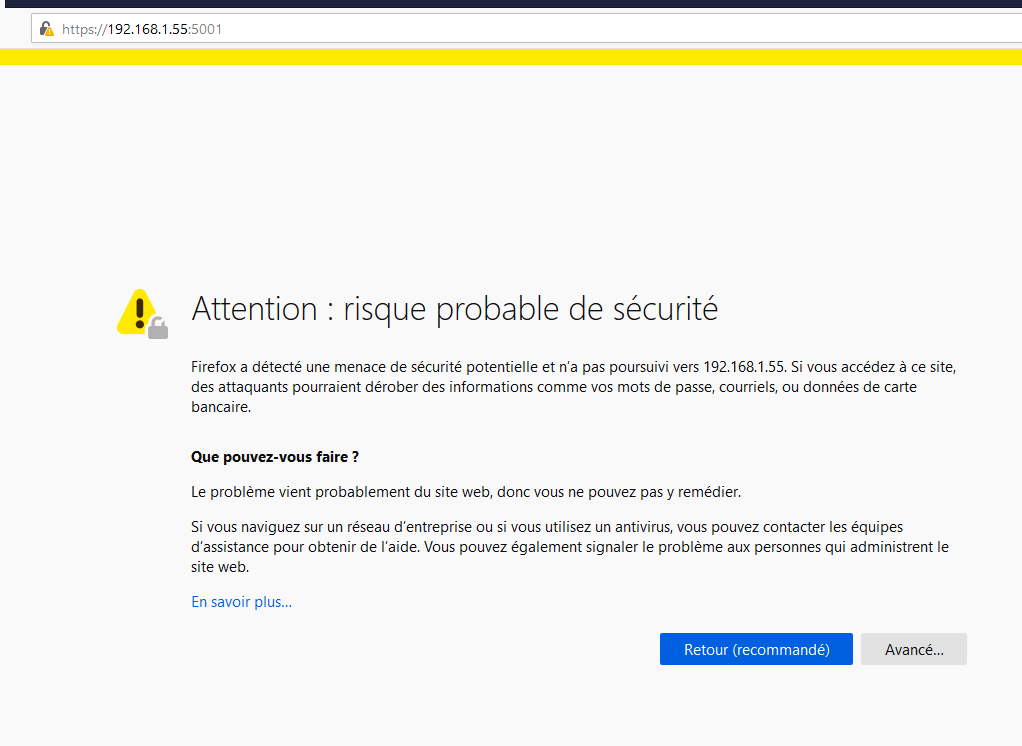Click the yellow warning stripe below address bar
Viewport: 1022px width, 746px height.
[x=511, y=57]
